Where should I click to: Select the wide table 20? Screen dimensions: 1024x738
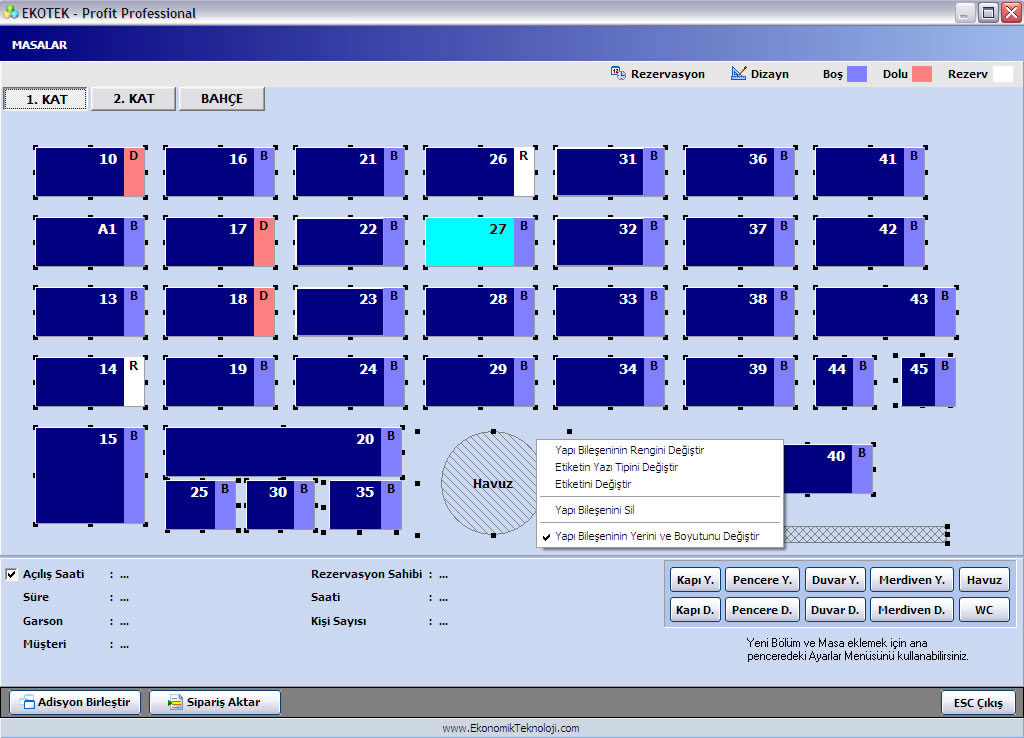[283, 452]
